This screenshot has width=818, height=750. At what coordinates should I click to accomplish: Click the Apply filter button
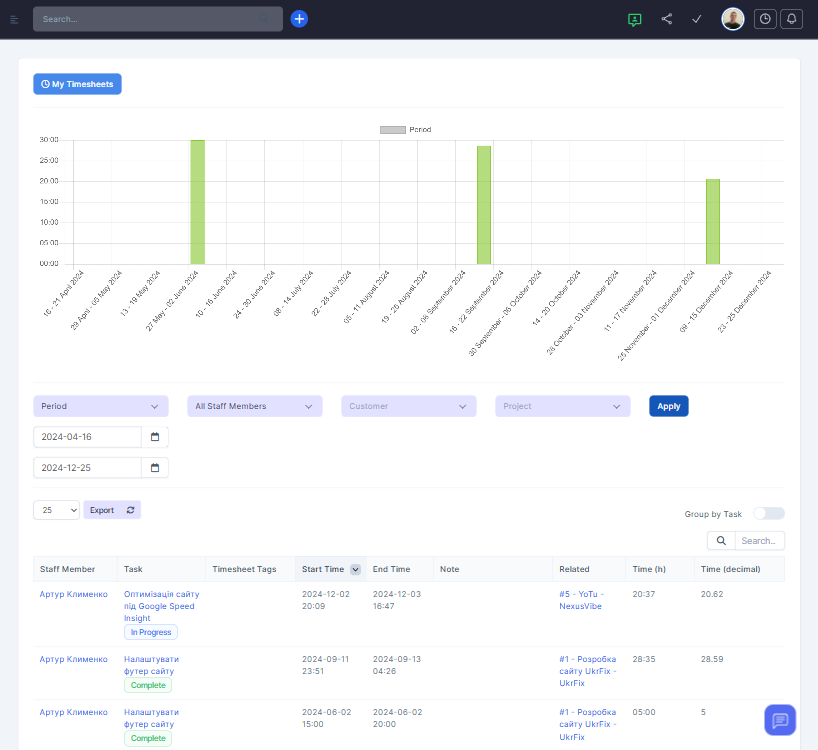pyautogui.click(x=668, y=406)
